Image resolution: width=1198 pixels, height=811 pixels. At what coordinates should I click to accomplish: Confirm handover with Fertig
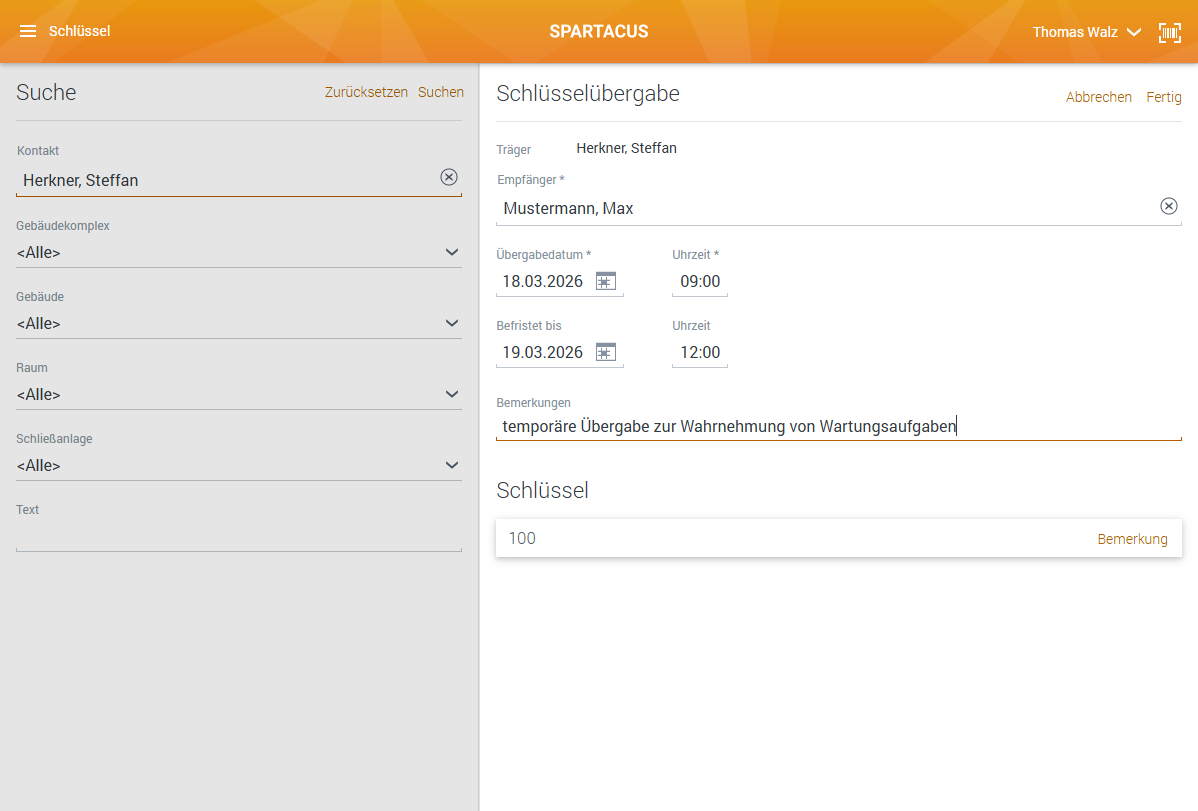coord(1163,97)
